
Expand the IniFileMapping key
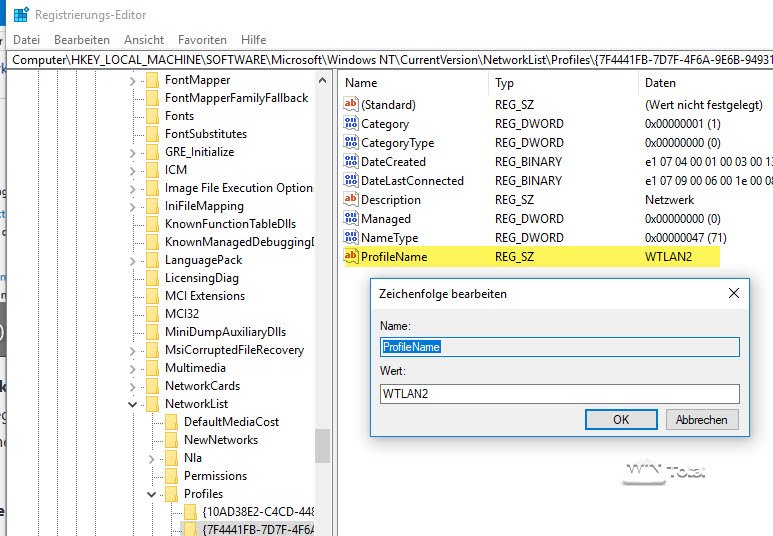[132, 207]
